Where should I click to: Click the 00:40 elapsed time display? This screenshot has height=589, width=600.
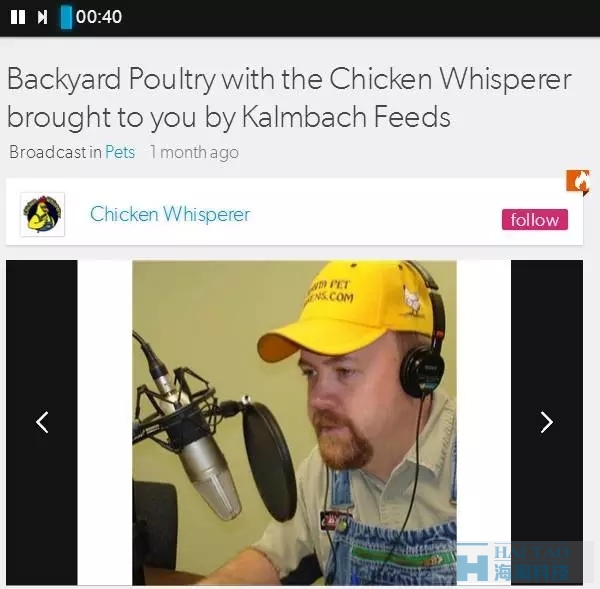click(99, 17)
